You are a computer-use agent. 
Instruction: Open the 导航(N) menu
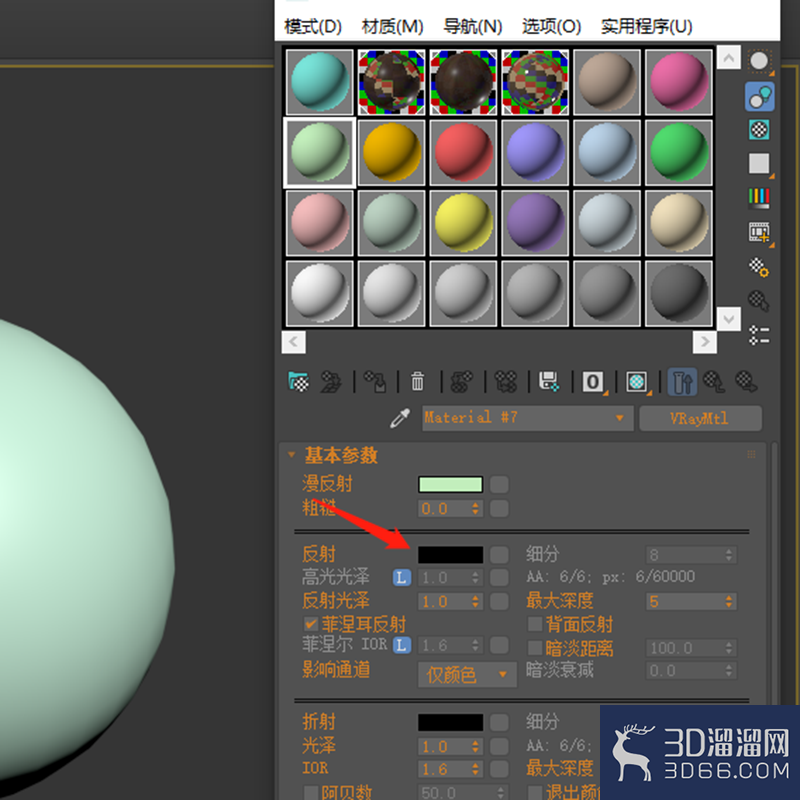(472, 26)
